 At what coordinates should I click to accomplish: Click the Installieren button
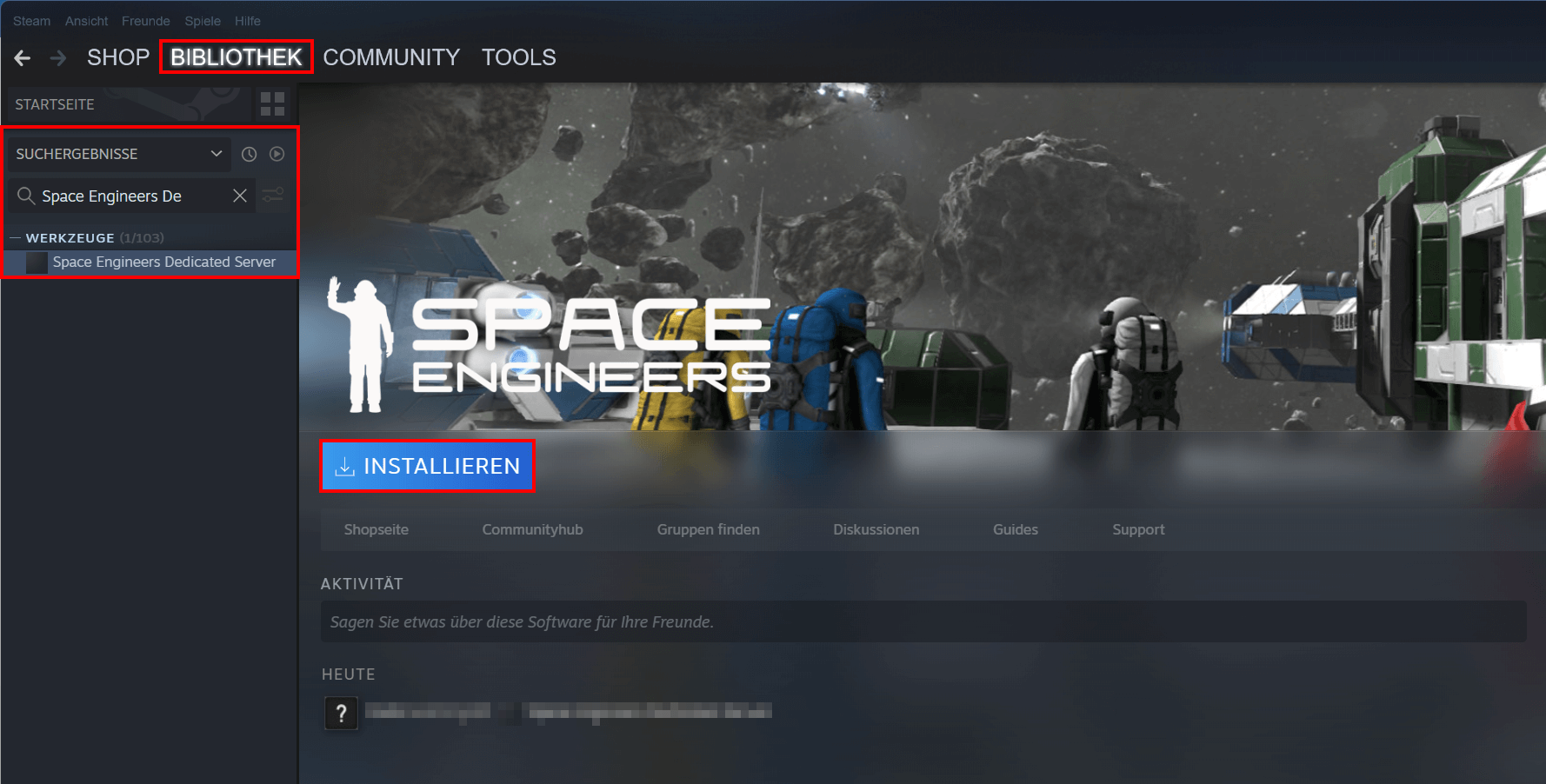coord(427,466)
